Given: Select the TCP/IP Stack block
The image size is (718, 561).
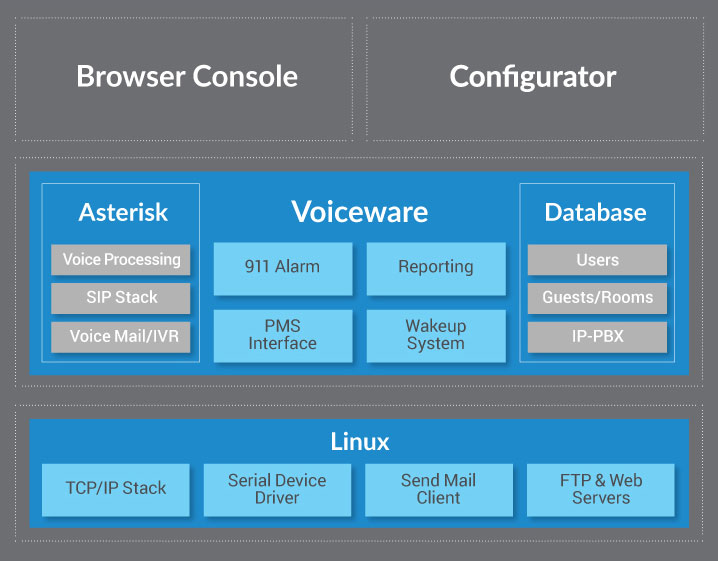Looking at the screenshot, I should (115, 490).
